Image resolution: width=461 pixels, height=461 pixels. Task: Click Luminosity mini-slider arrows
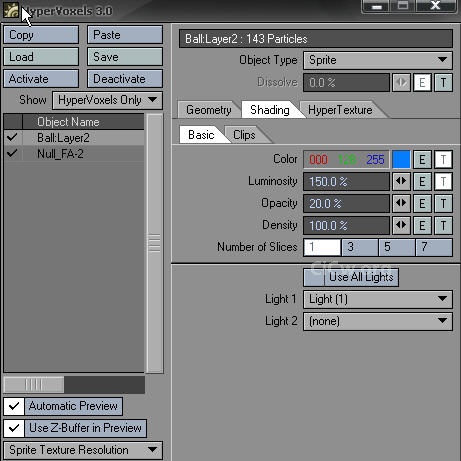point(401,182)
